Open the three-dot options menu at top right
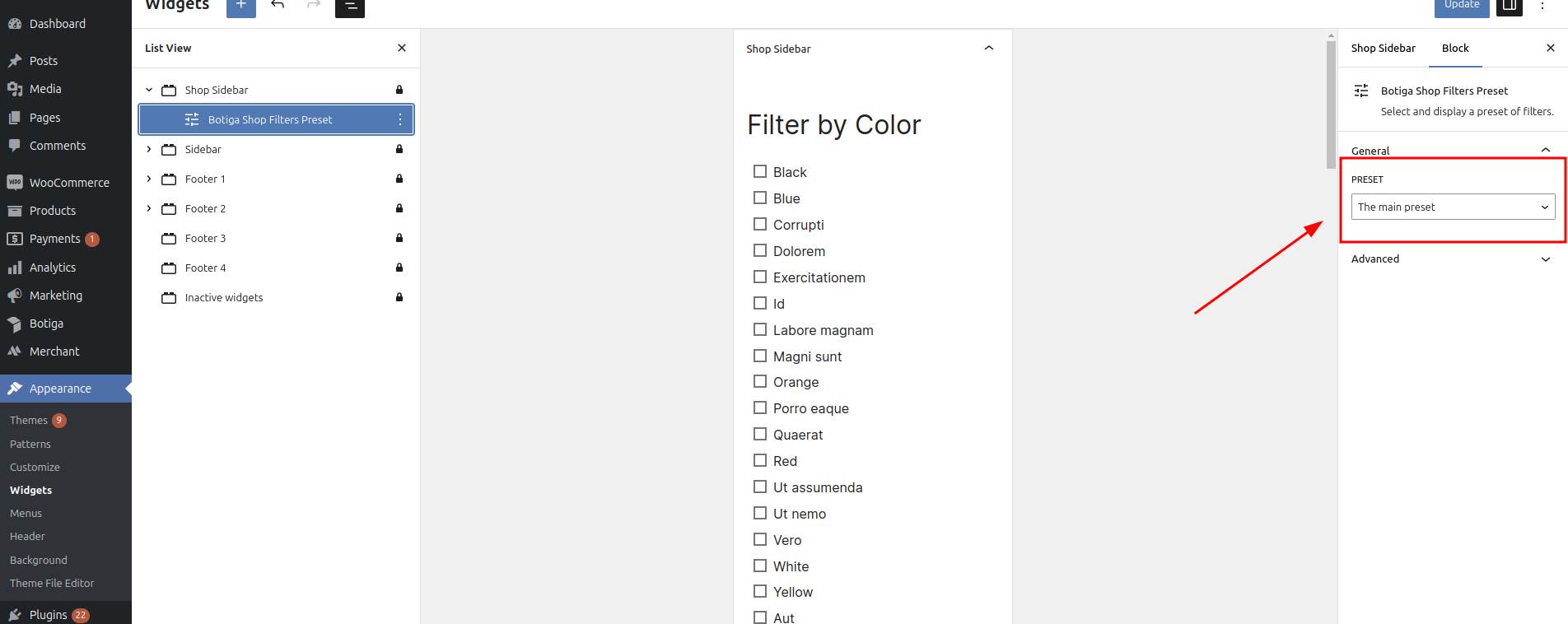Image resolution: width=1568 pixels, height=624 pixels. coord(1542,6)
